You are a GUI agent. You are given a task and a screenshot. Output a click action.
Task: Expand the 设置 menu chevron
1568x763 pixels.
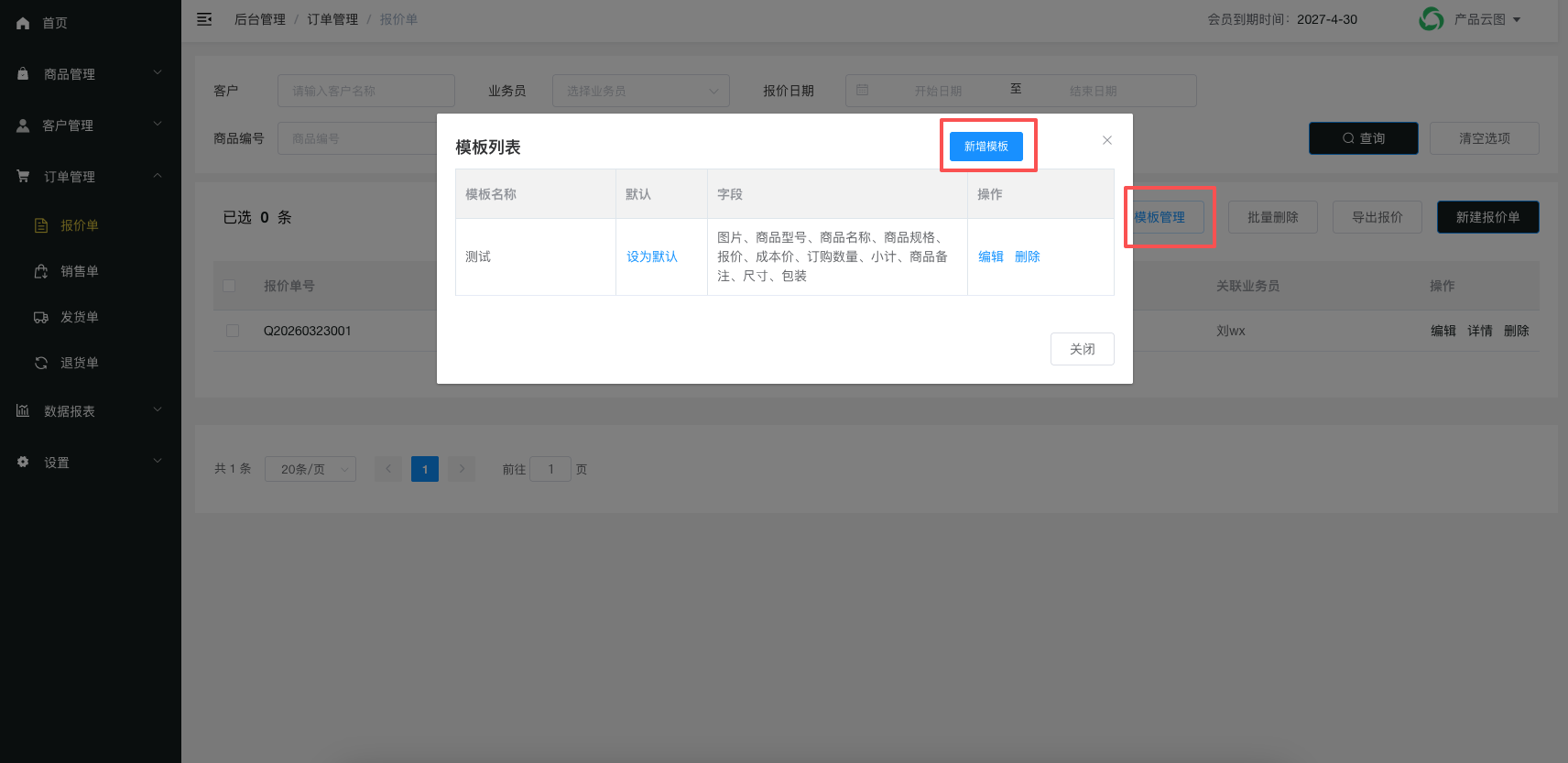pos(158,461)
